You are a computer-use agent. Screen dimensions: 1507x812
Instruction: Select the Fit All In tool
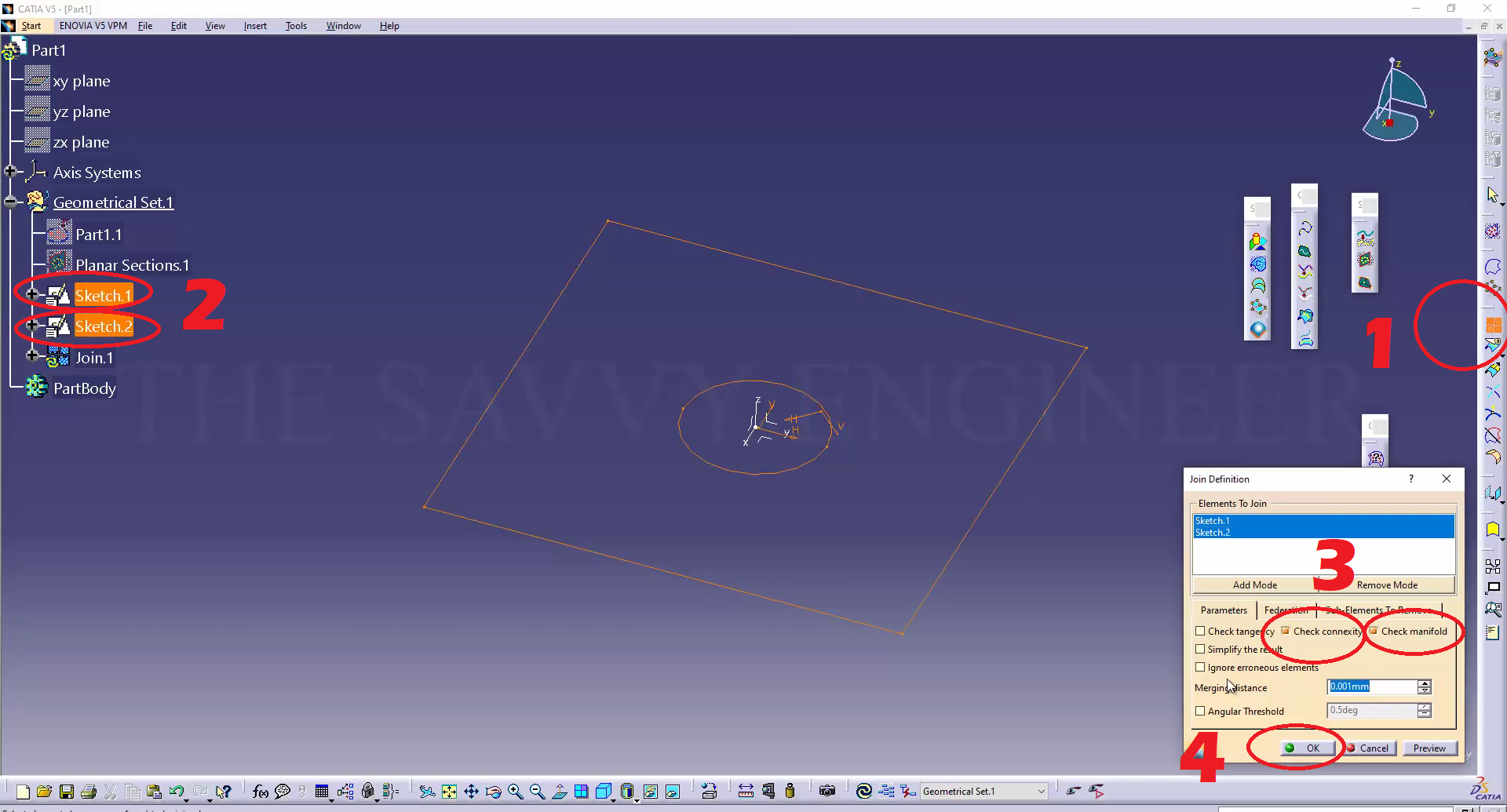(449, 792)
